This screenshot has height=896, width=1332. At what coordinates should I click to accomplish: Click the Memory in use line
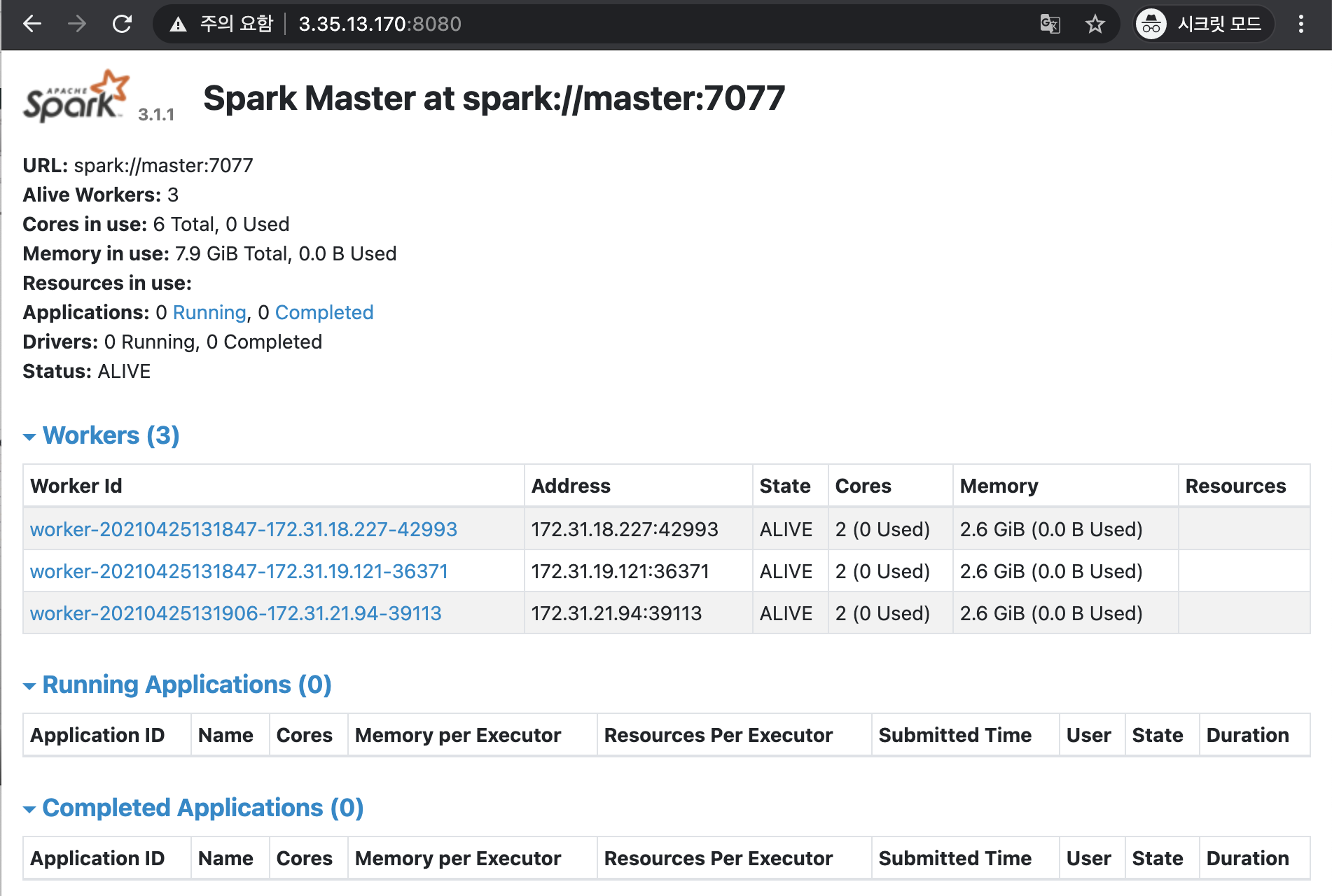click(209, 253)
